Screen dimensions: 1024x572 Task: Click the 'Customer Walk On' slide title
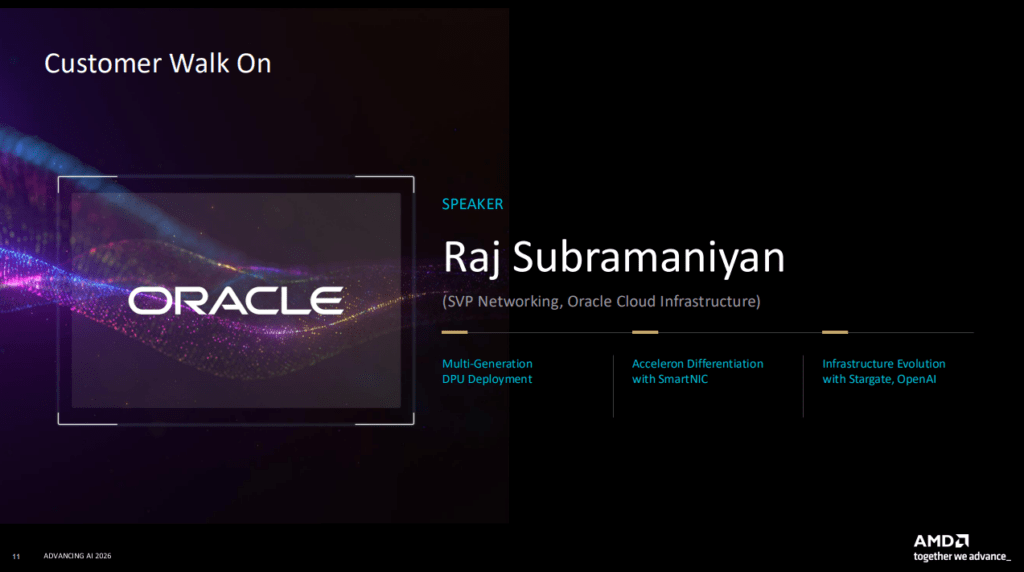pos(157,63)
